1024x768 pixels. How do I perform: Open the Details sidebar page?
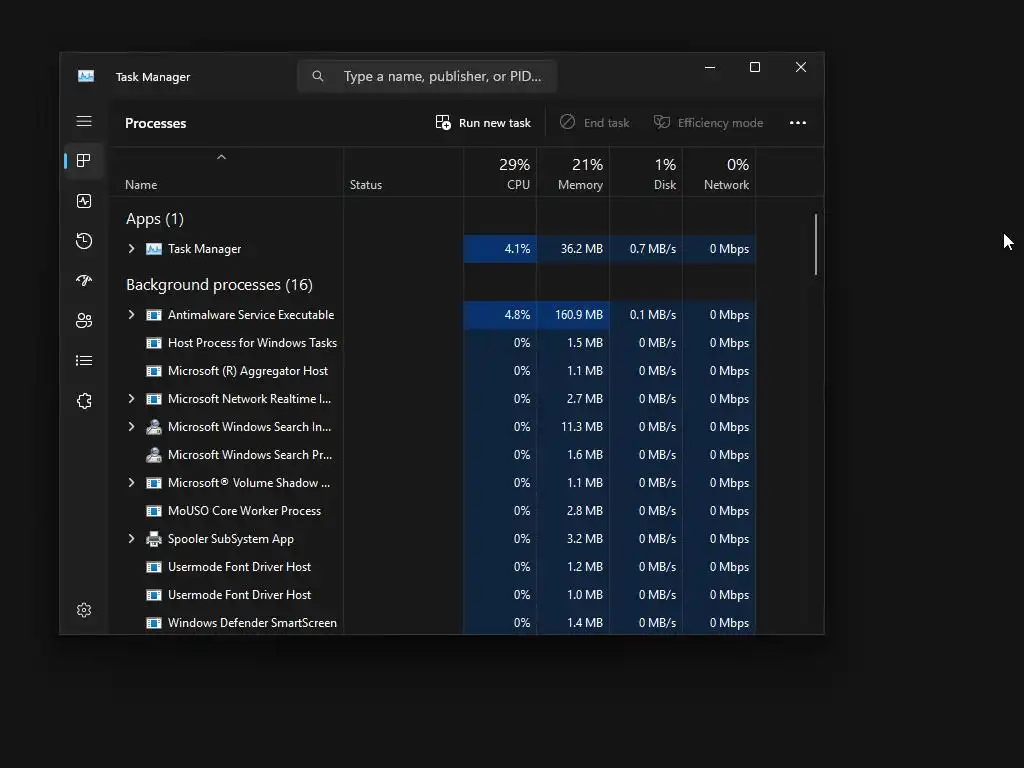point(84,360)
